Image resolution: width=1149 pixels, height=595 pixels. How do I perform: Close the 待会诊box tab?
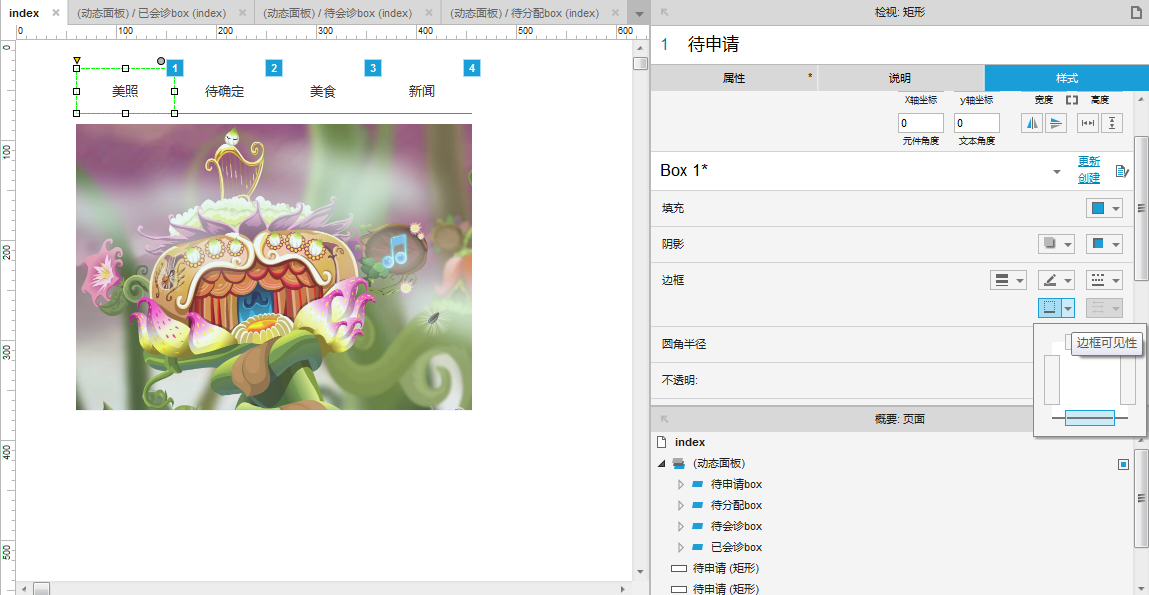click(x=429, y=13)
